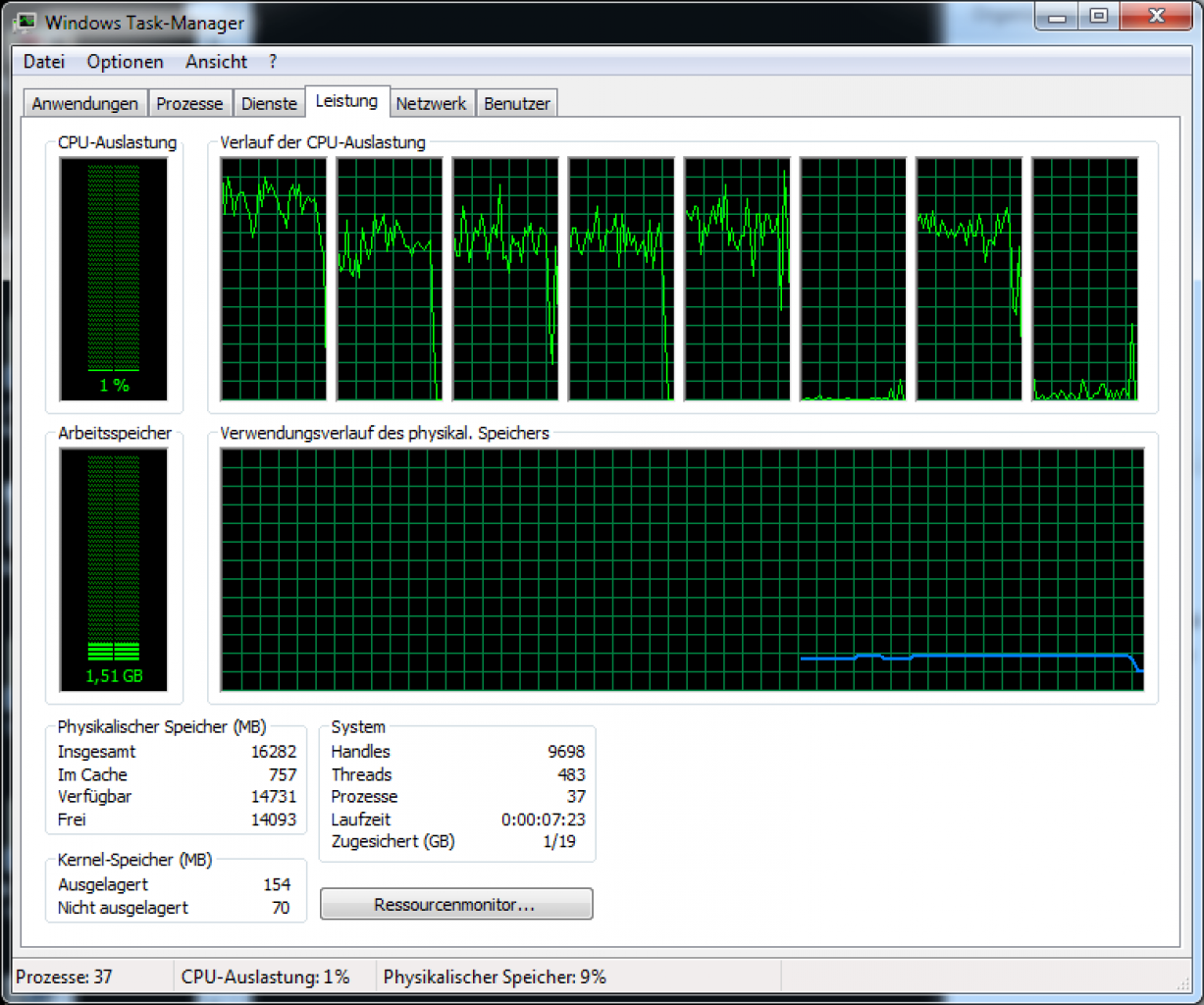Image resolution: width=1204 pixels, height=1005 pixels.
Task: Click the second CPU core history graph
Action: point(390,280)
